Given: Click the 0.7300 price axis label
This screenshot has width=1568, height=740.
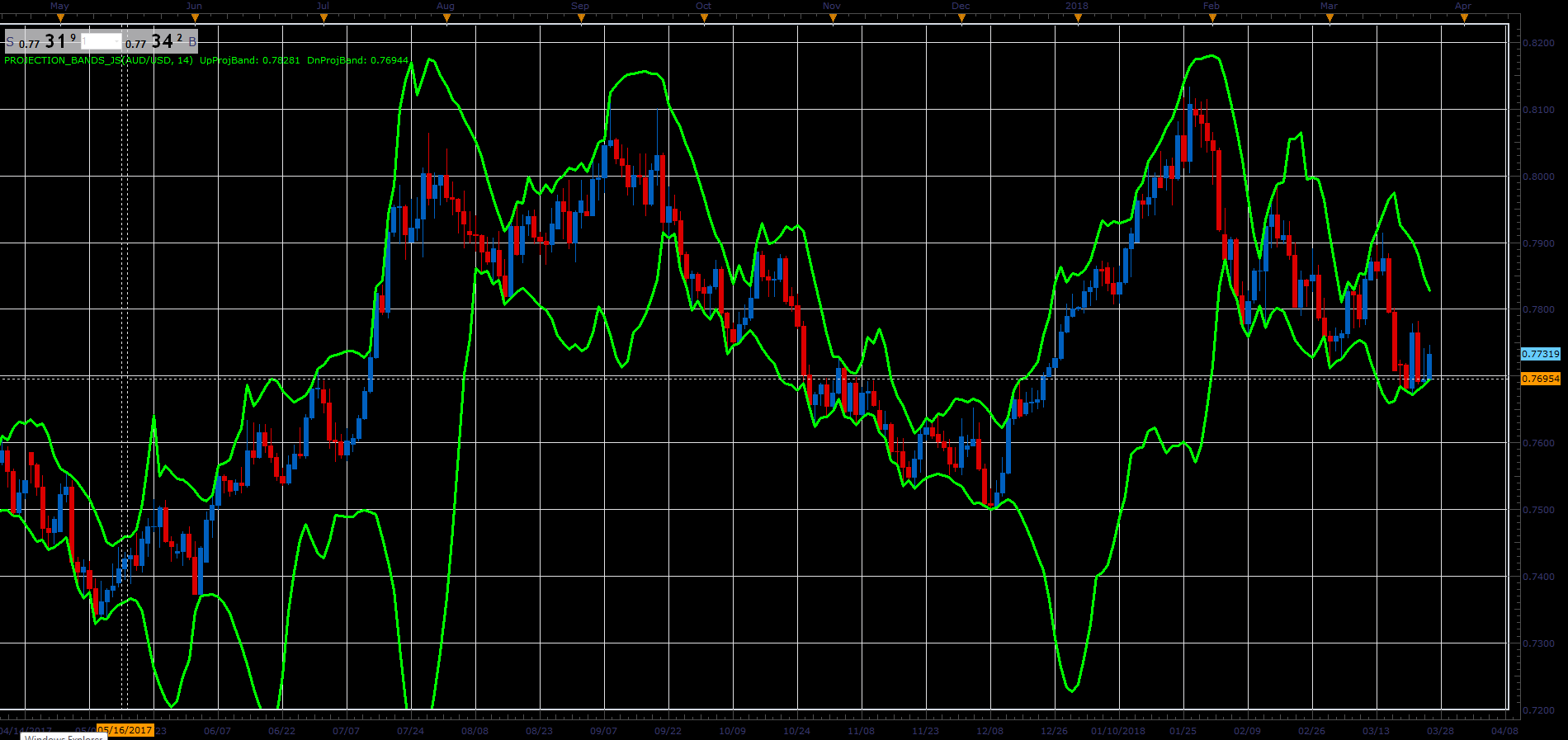Looking at the screenshot, I should (1538, 643).
